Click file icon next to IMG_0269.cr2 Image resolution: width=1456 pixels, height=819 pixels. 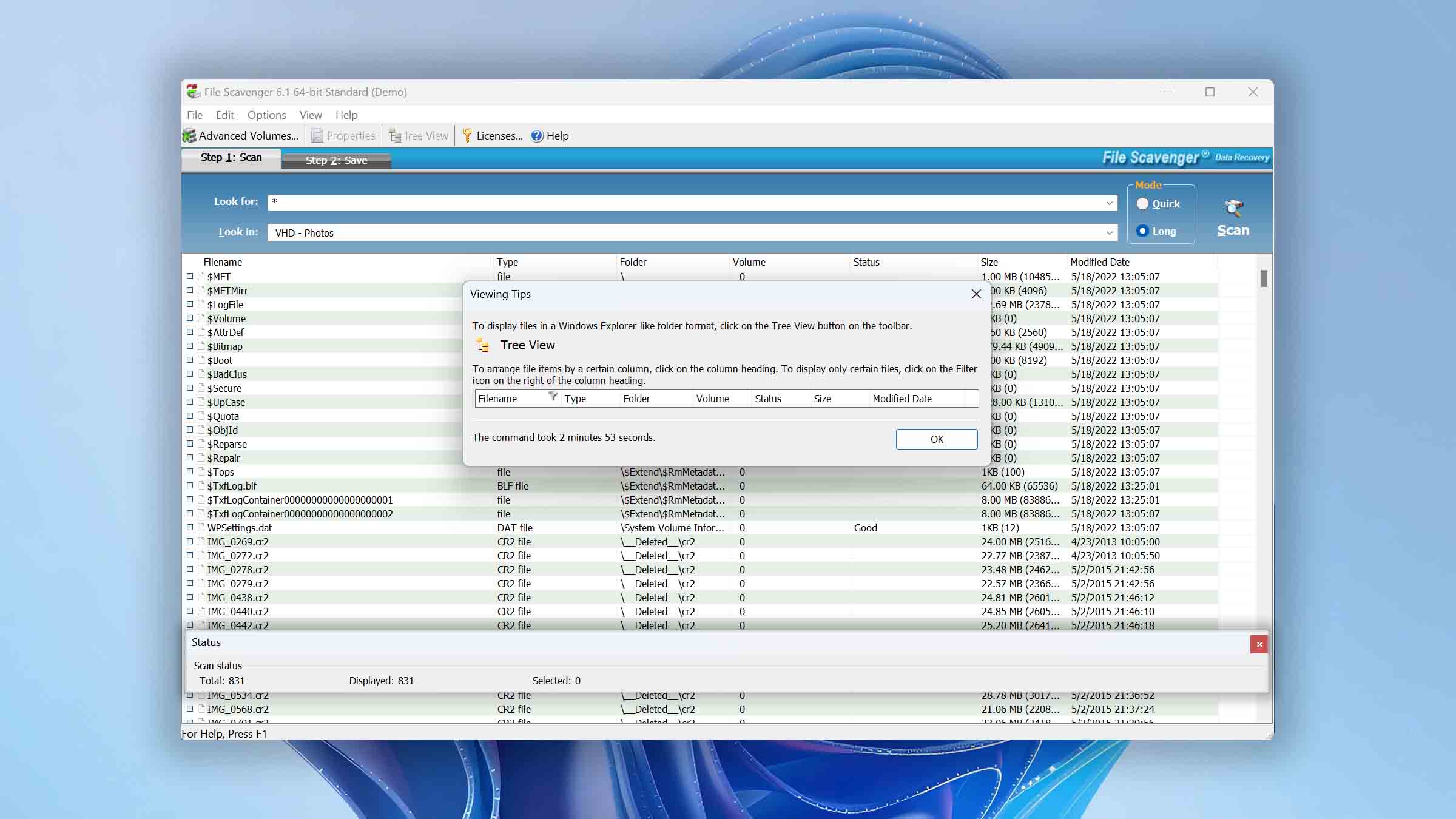201,542
